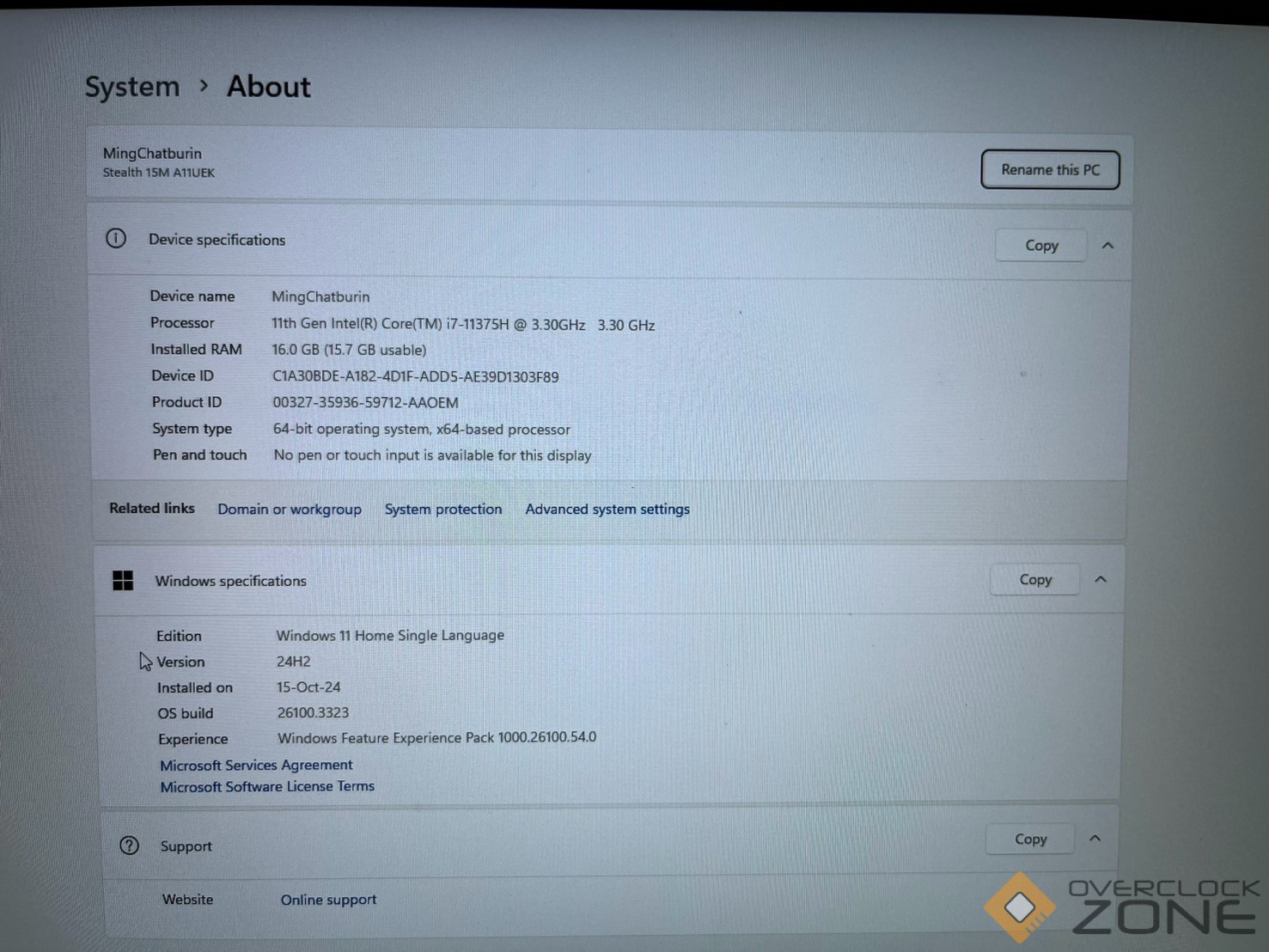Open the Online support link
This screenshot has height=952, width=1269.
pyautogui.click(x=328, y=900)
